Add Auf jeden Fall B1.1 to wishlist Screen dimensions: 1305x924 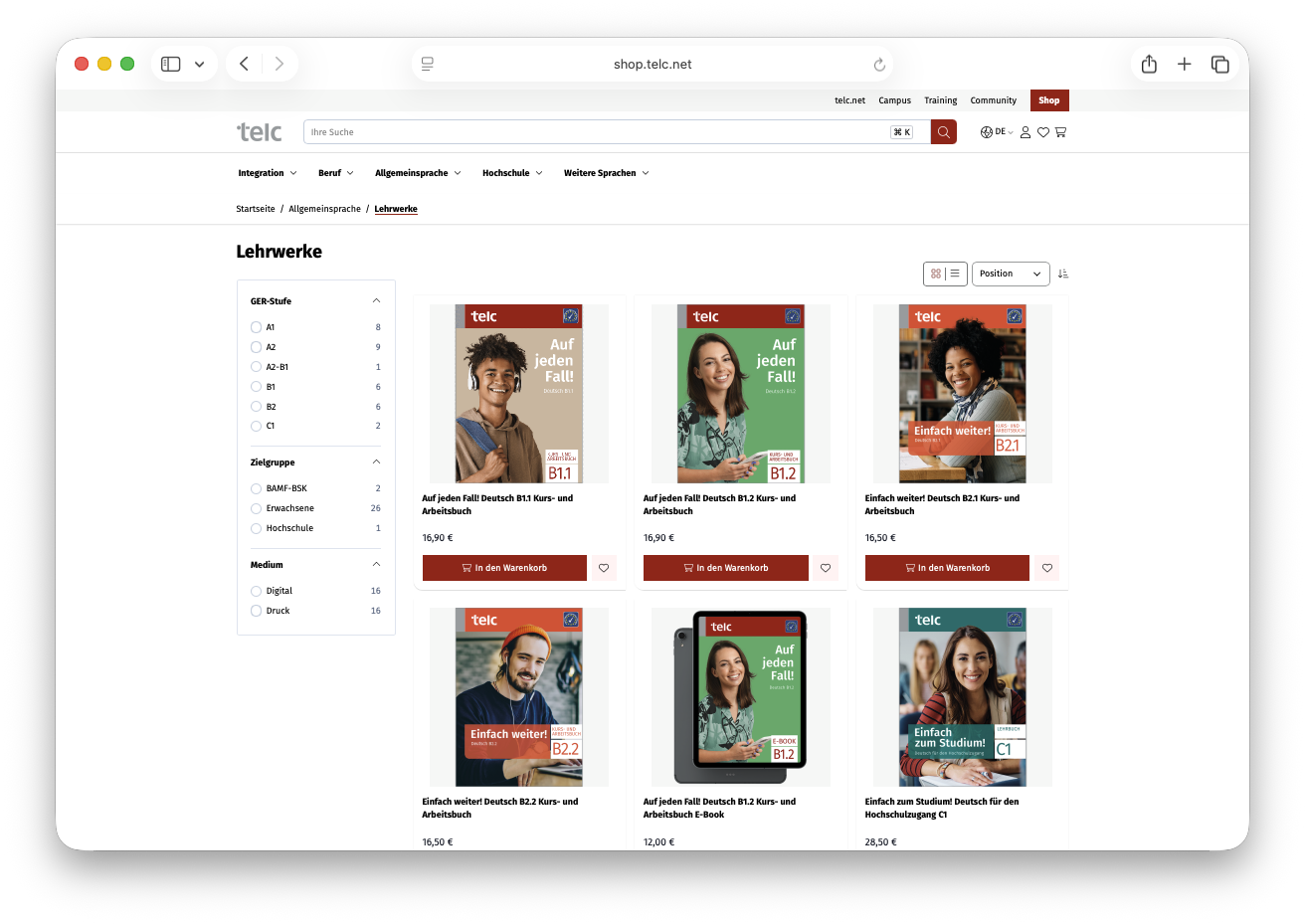point(604,568)
